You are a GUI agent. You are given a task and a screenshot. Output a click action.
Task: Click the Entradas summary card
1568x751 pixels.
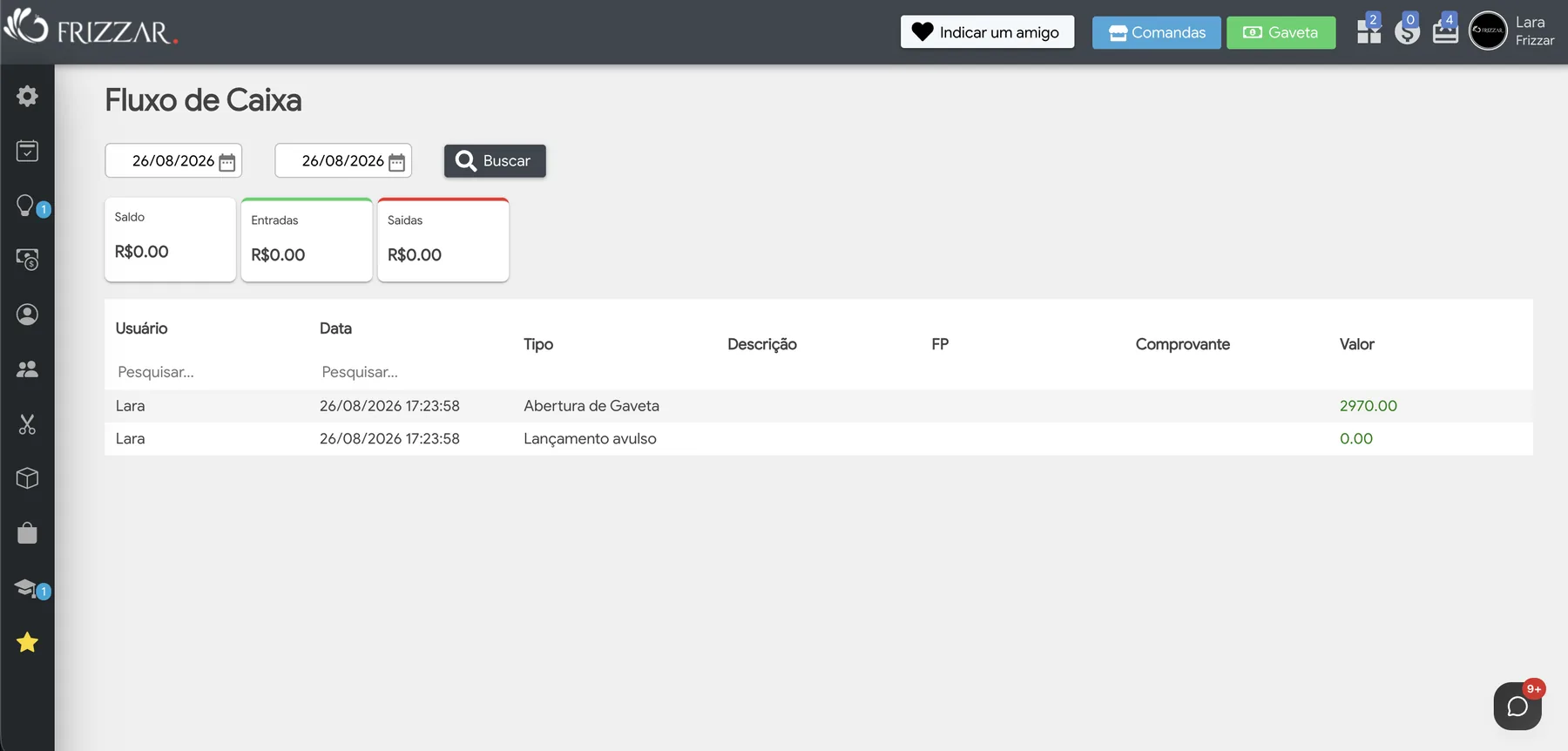[x=307, y=240]
